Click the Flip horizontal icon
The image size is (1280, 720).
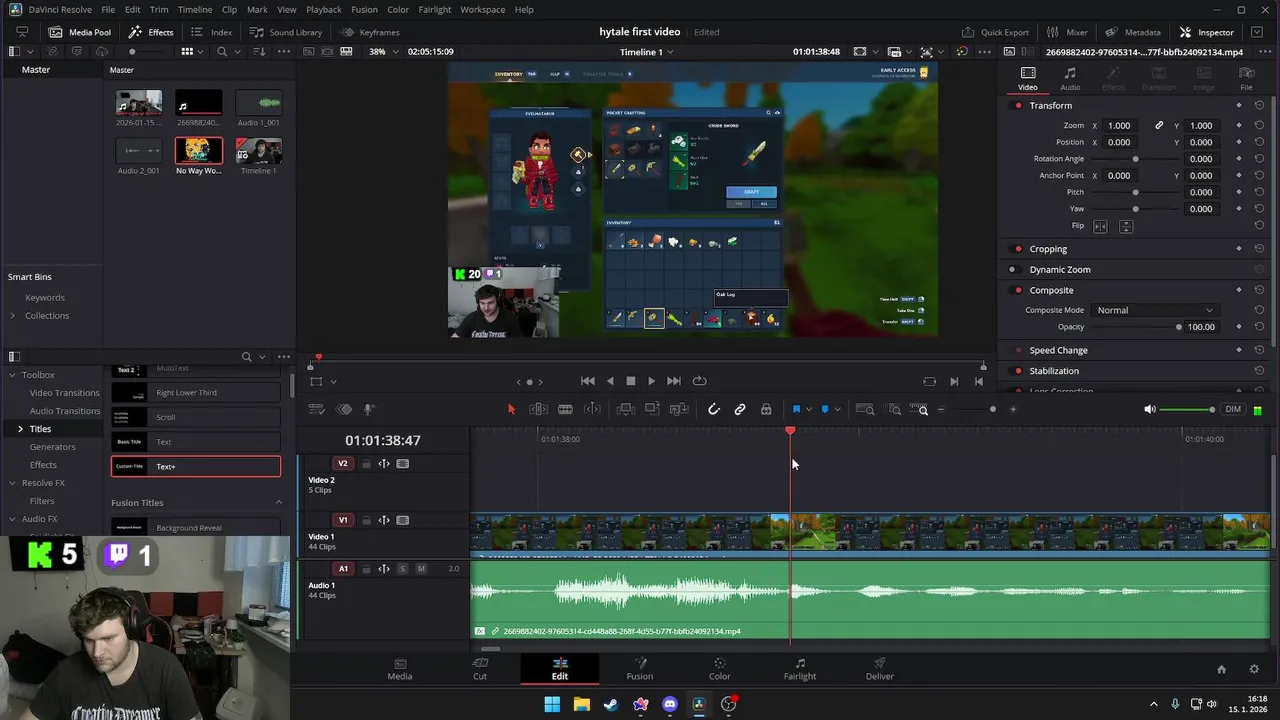coord(1100,227)
